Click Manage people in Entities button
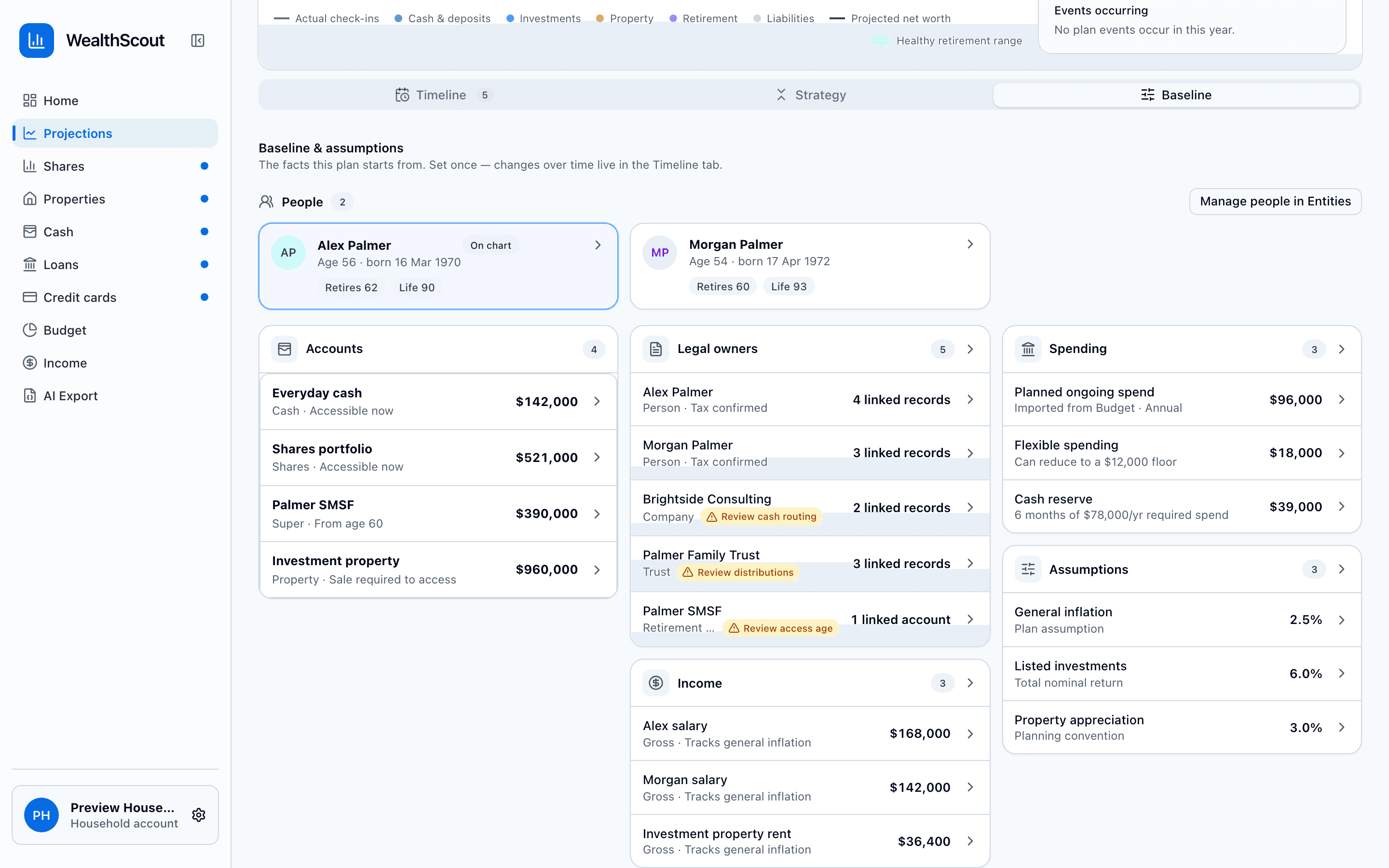Image resolution: width=1389 pixels, height=868 pixels. pos(1275,202)
